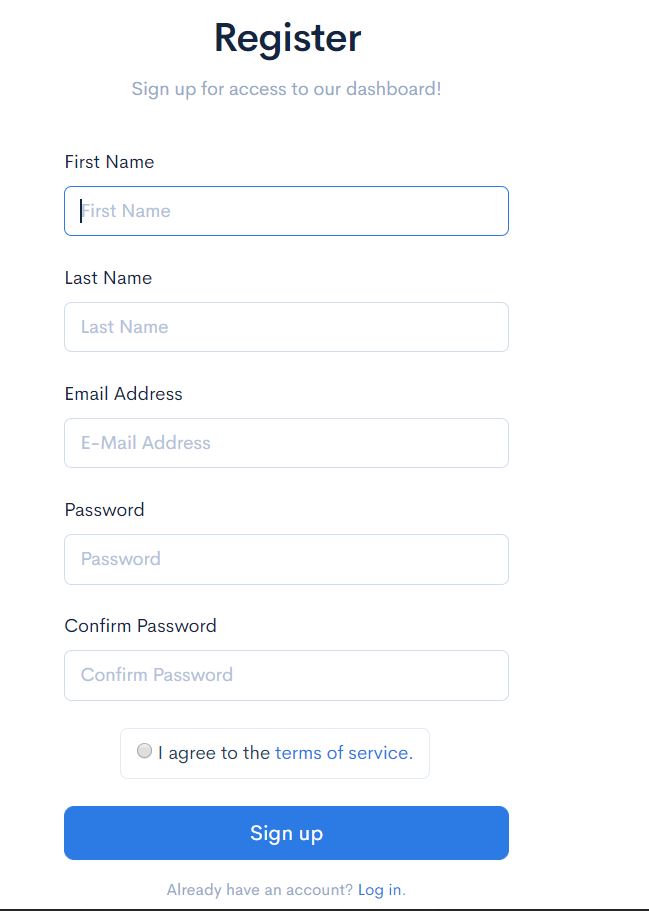649x911 pixels.
Task: Click the Last Name field label
Action: (x=109, y=278)
